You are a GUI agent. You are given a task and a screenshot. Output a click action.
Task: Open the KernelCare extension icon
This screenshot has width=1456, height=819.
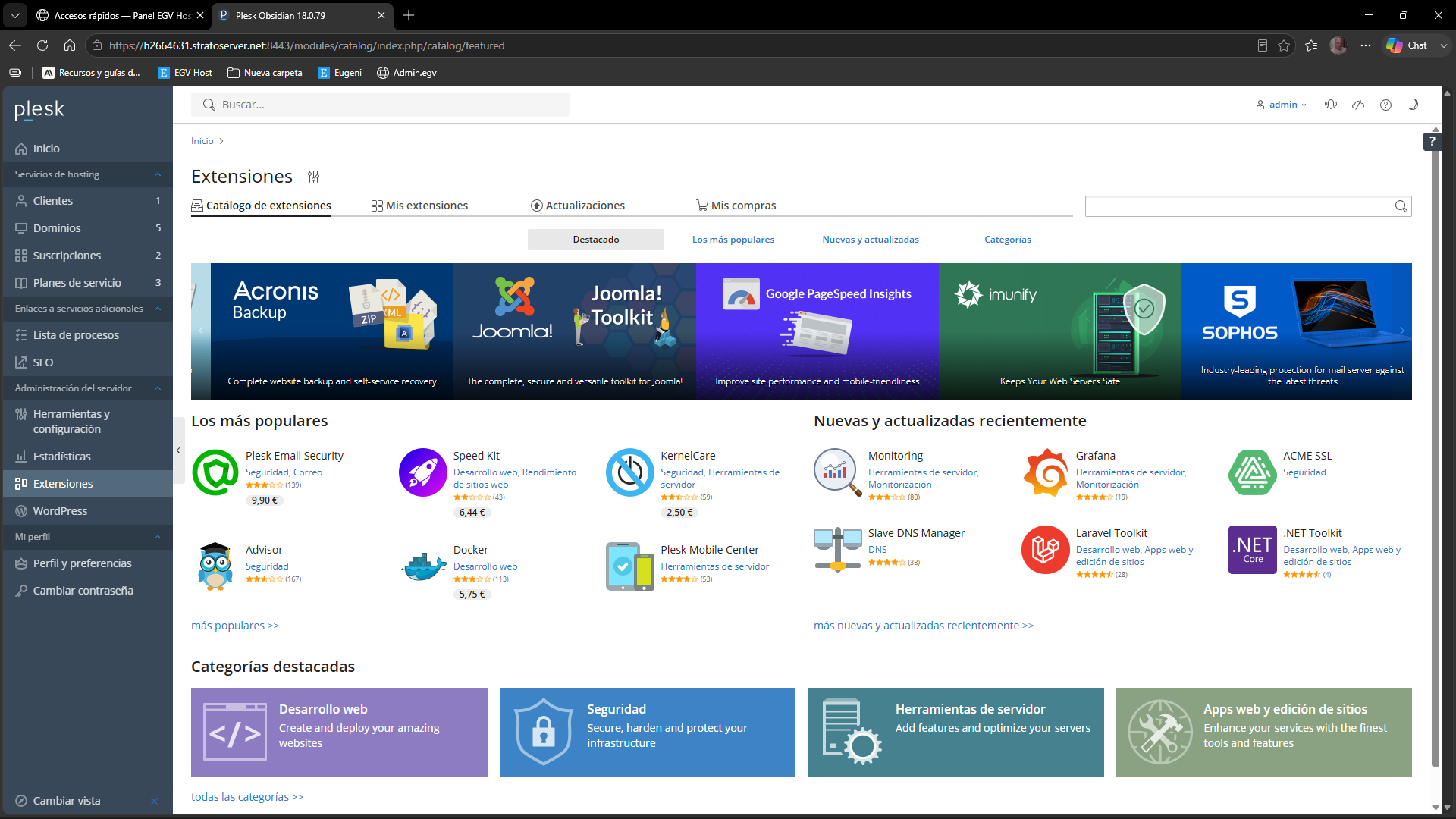629,472
